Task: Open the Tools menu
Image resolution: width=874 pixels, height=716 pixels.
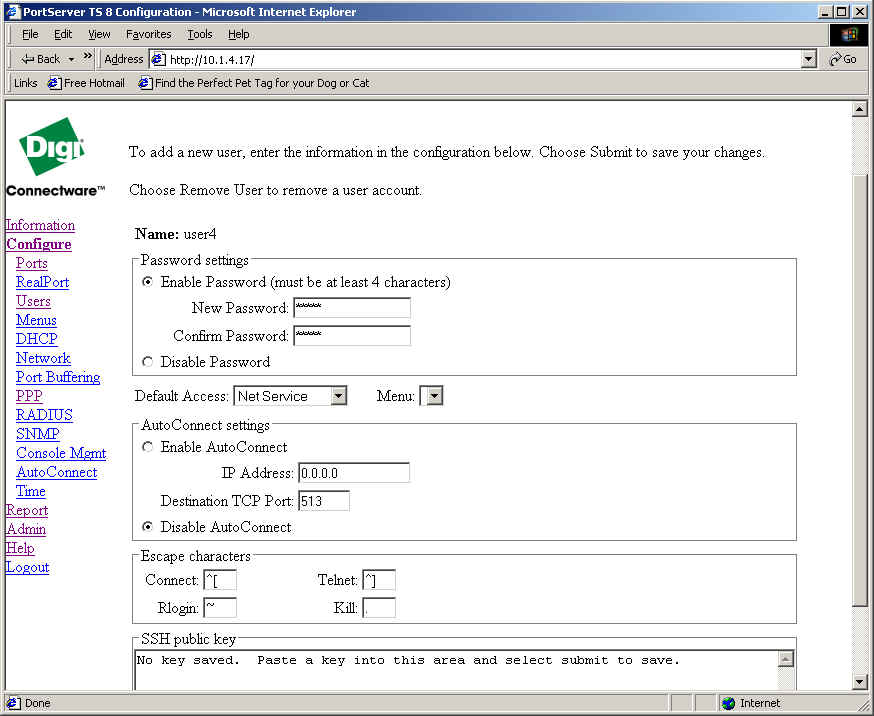Action: [200, 34]
